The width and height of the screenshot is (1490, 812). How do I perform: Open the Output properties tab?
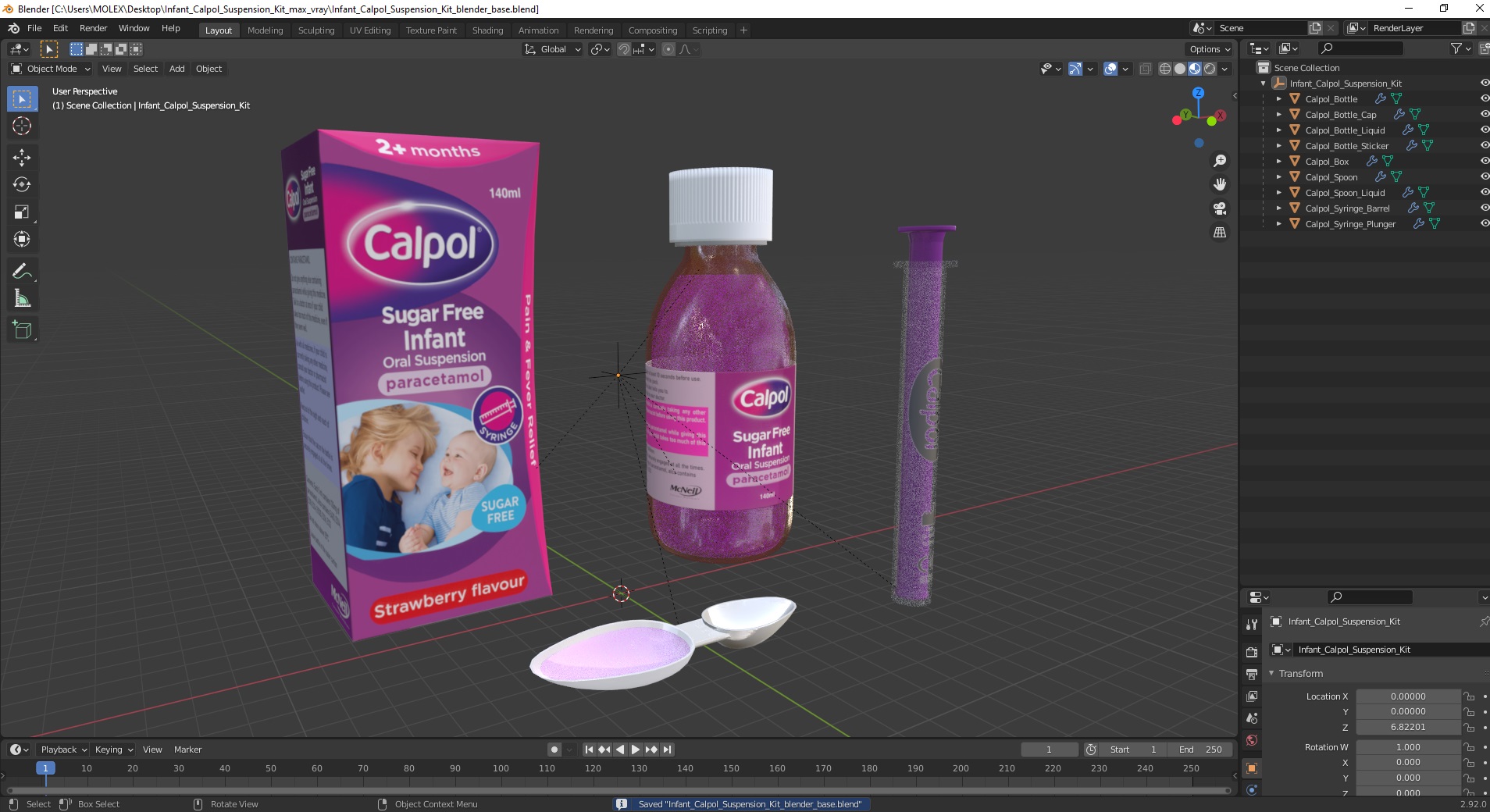pyautogui.click(x=1252, y=674)
